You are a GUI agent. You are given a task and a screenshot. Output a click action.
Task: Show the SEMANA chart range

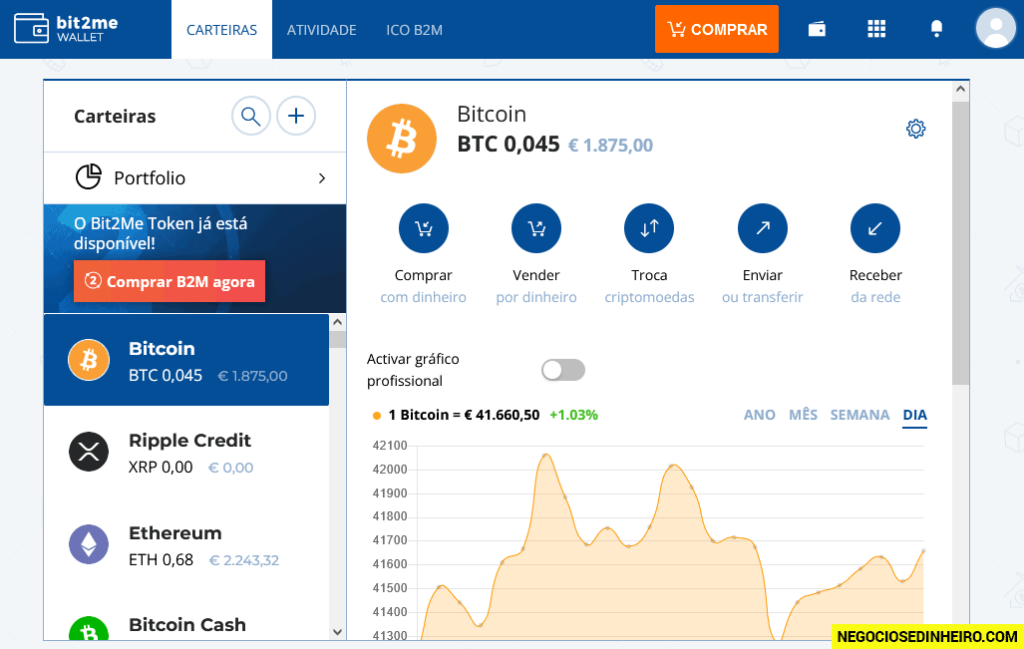pos(859,415)
